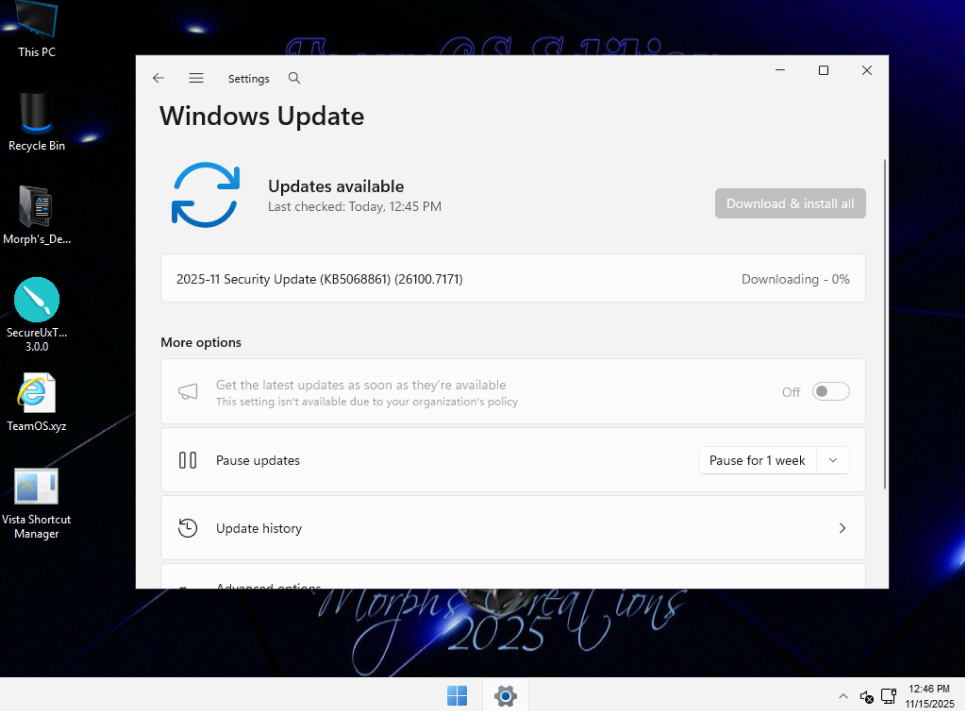Open This PC desktop icon

[37, 22]
